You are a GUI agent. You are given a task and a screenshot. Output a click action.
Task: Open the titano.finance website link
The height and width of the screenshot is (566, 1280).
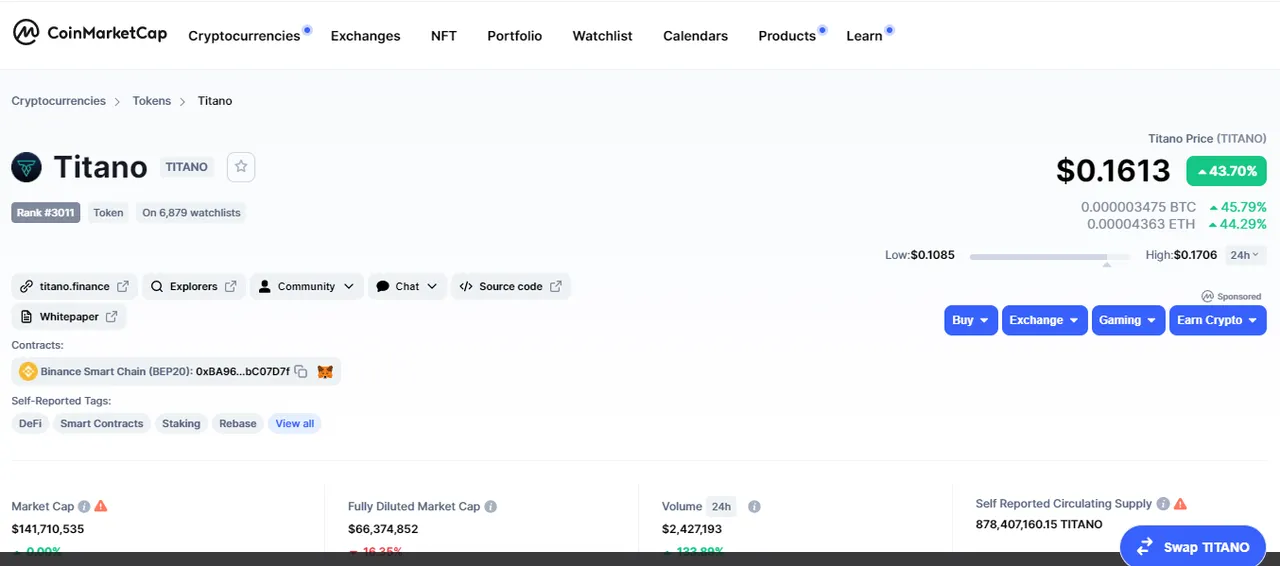pyautogui.click(x=75, y=286)
